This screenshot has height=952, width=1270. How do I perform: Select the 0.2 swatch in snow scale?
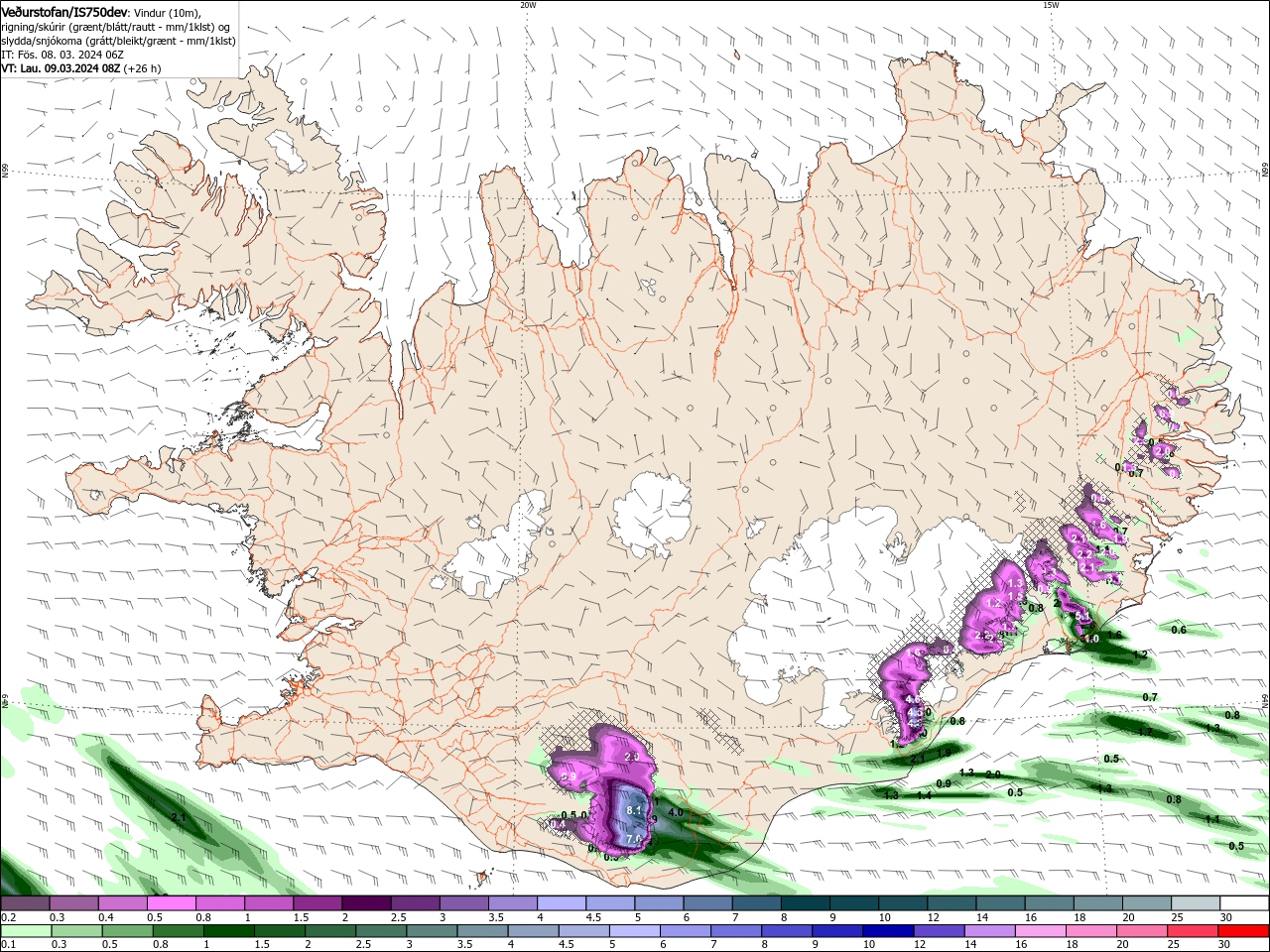coord(25,903)
